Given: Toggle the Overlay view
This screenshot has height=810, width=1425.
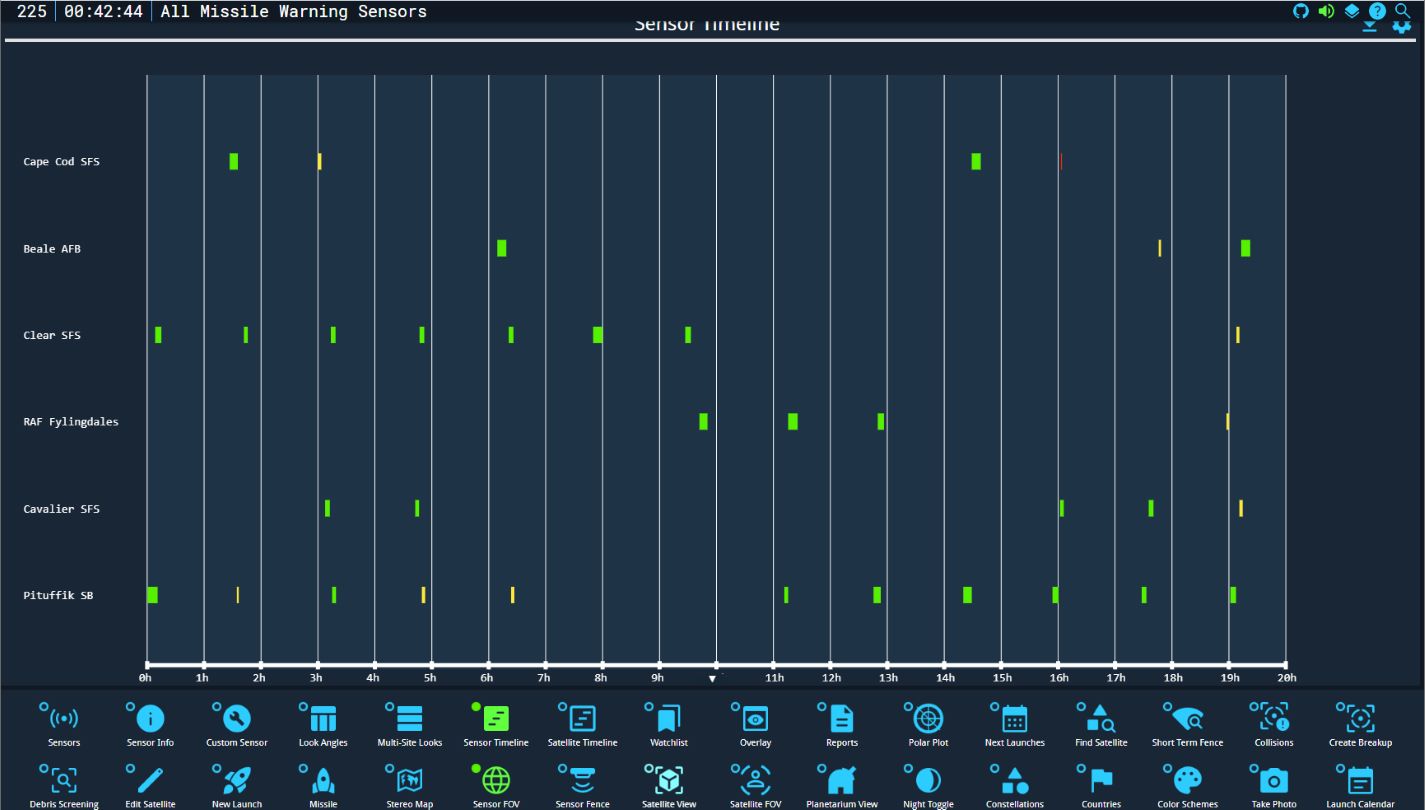Looking at the screenshot, I should tap(755, 718).
